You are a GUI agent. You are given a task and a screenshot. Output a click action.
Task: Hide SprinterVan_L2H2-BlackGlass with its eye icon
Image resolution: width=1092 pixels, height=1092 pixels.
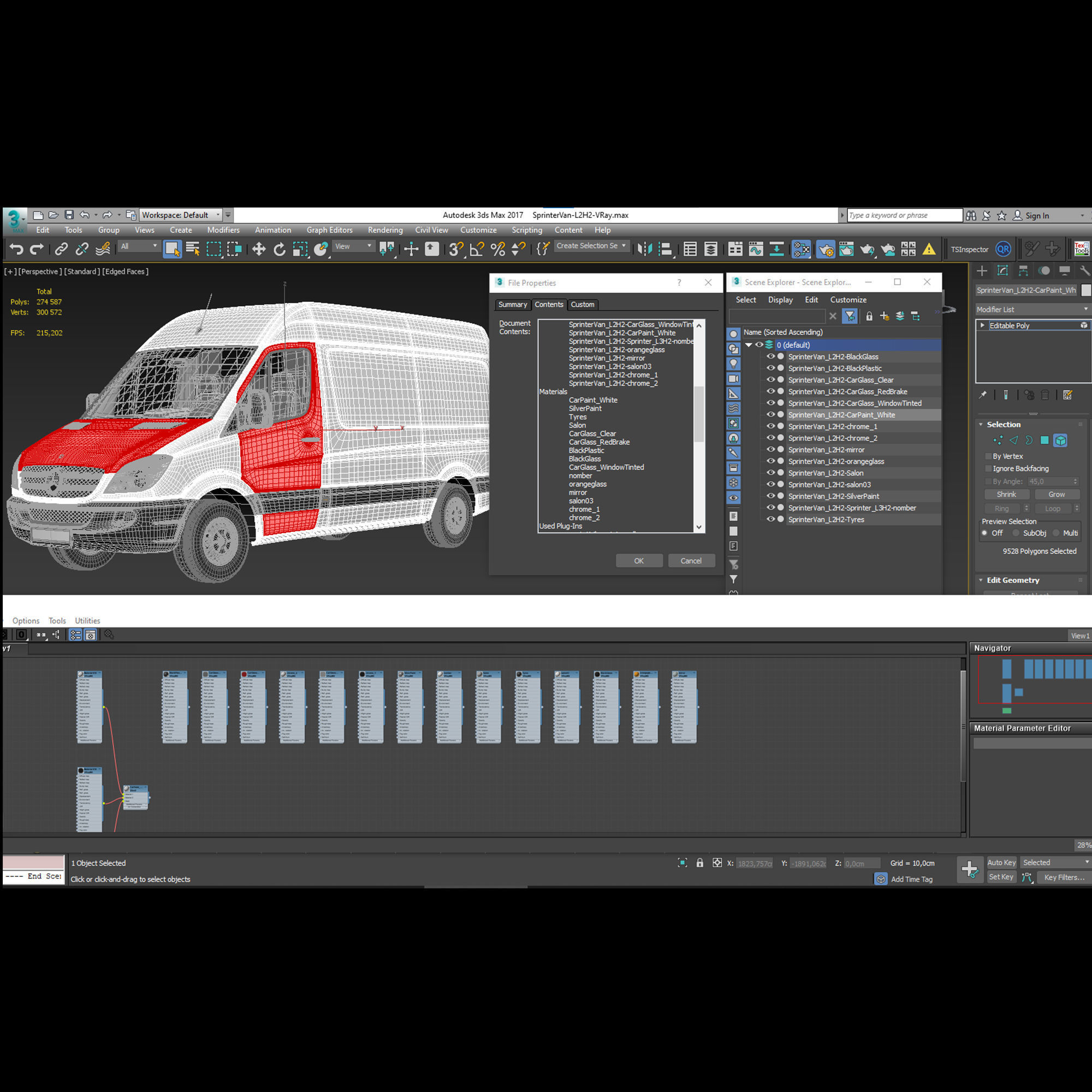(x=770, y=357)
